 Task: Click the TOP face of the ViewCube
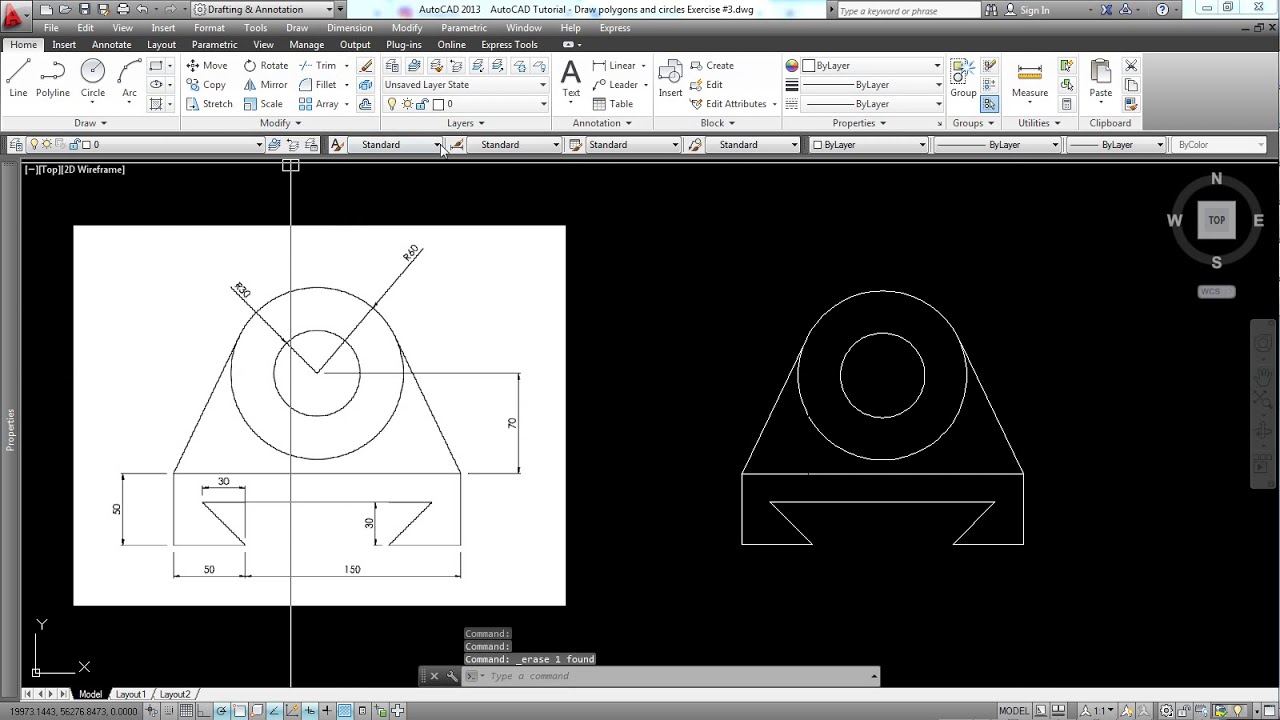click(x=1216, y=220)
